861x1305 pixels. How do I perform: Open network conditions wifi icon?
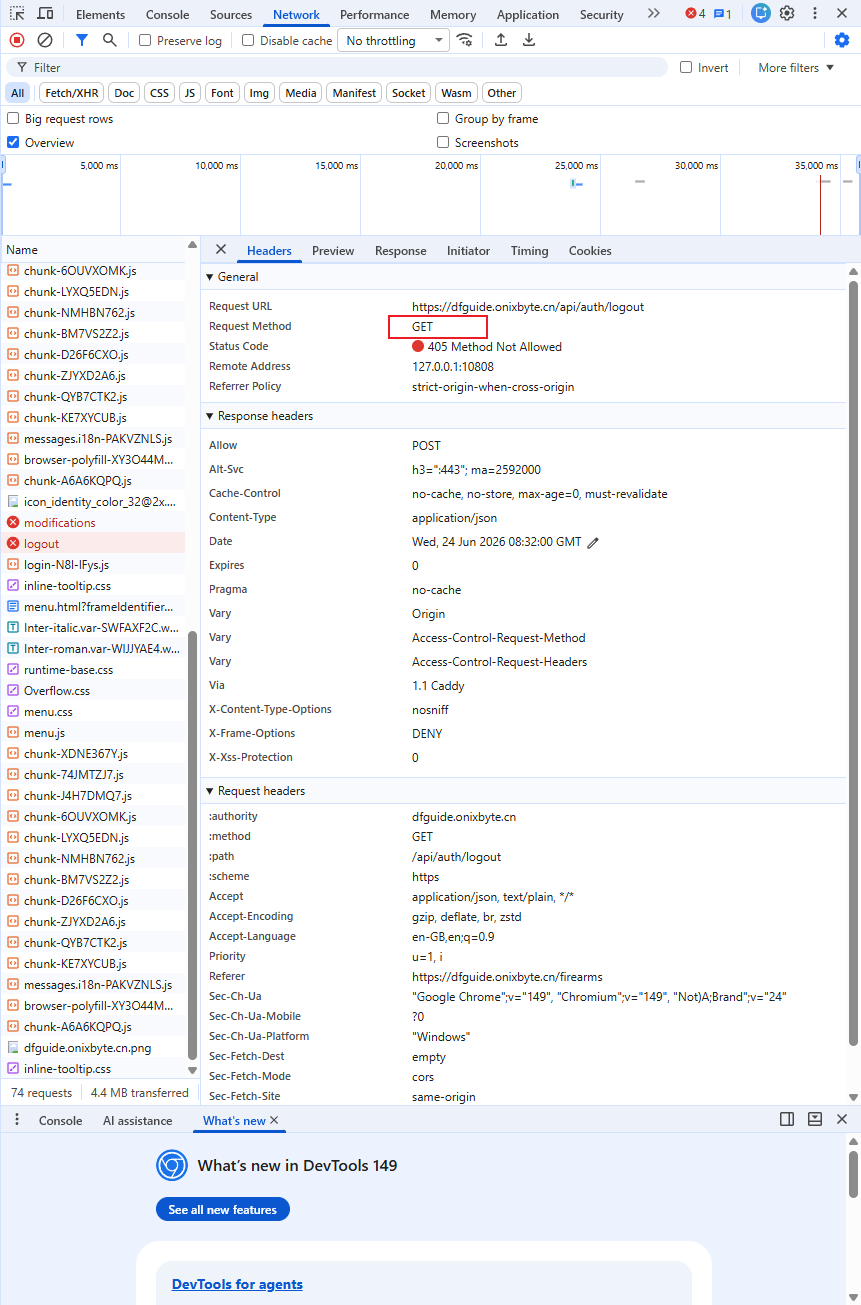coord(465,40)
